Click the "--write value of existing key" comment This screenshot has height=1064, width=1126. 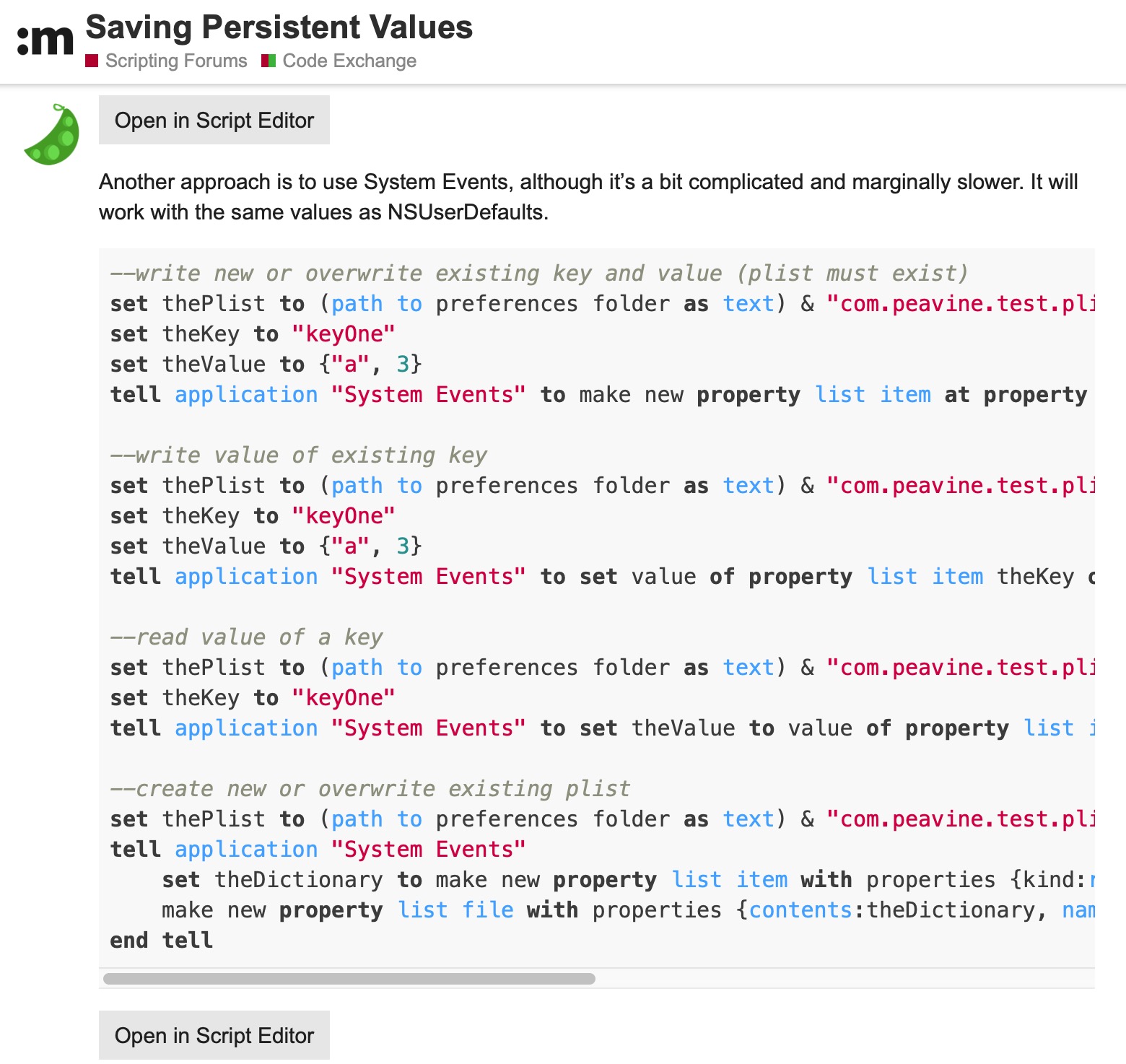299,455
